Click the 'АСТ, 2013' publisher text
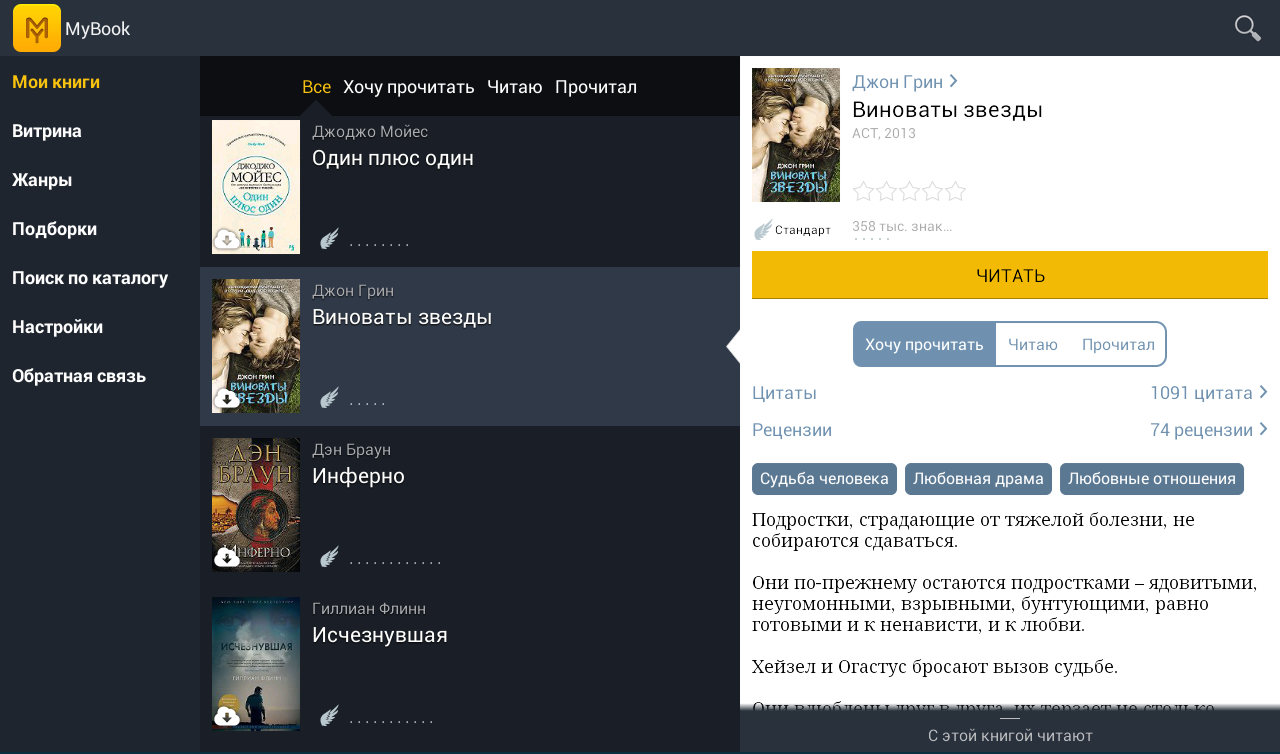The height and width of the screenshot is (754, 1280). [x=884, y=133]
